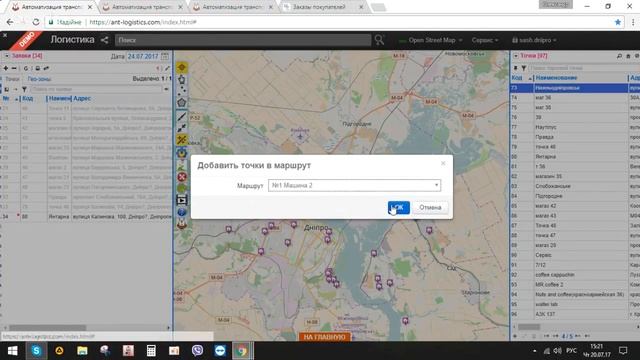Click the ant logo icon in map toolbar
Viewport: 640px width, 360px height.
(182, 224)
